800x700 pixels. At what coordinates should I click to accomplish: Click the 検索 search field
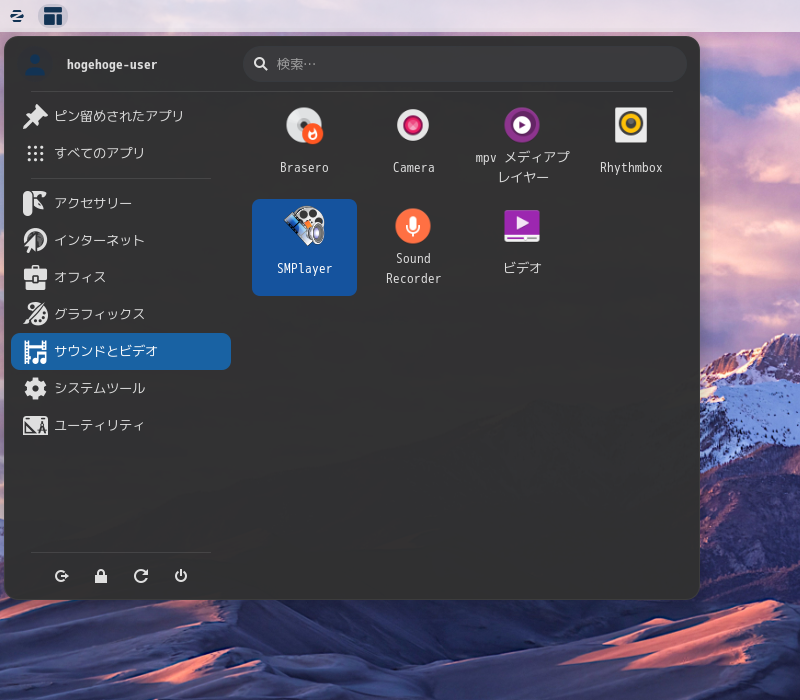click(x=465, y=64)
